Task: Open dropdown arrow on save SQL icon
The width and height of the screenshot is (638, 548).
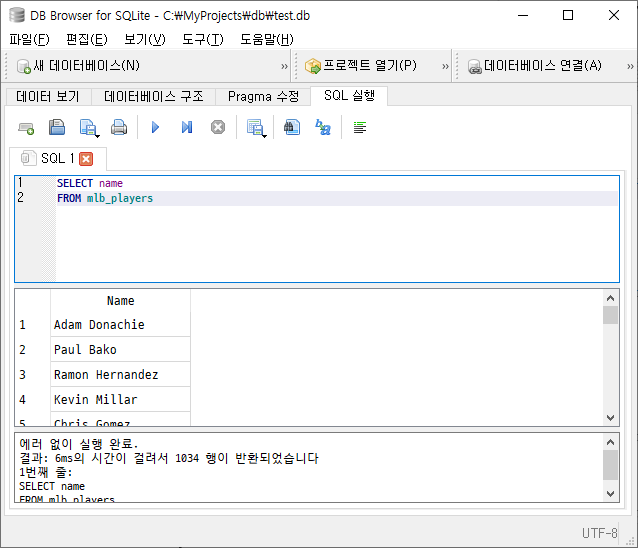Action: click(97, 135)
